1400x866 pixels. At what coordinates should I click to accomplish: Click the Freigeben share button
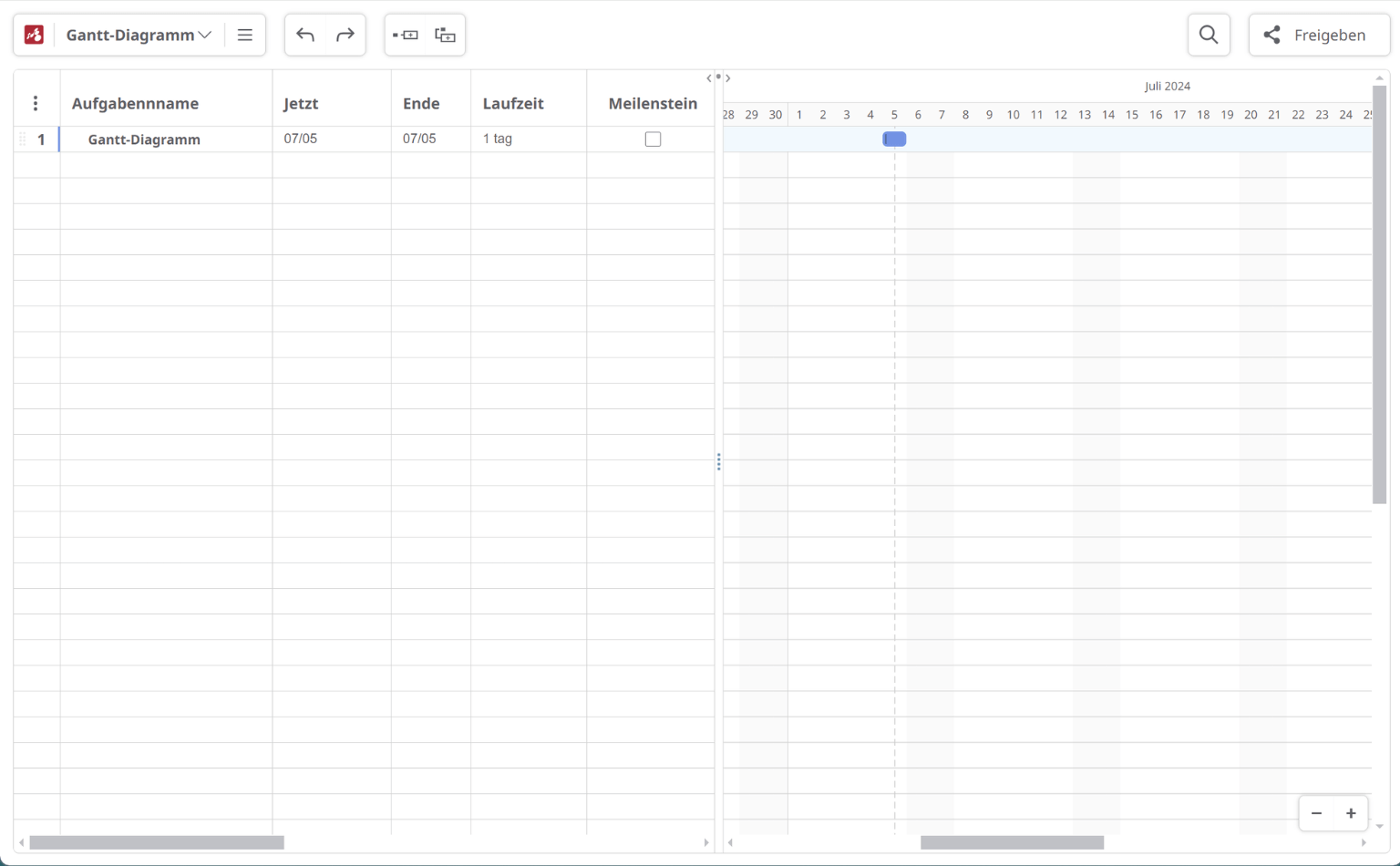click(1319, 35)
